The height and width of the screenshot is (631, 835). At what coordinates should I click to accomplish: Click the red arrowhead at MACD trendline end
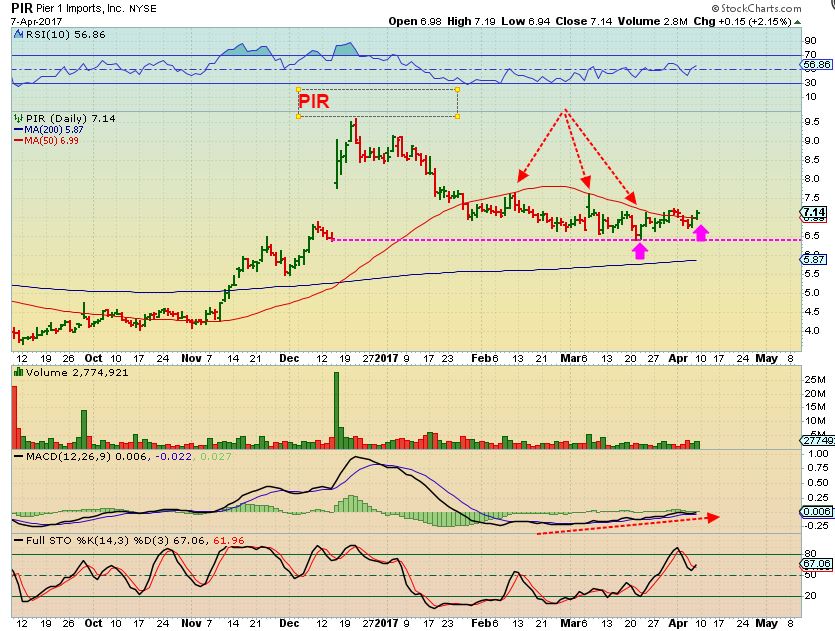(x=713, y=517)
